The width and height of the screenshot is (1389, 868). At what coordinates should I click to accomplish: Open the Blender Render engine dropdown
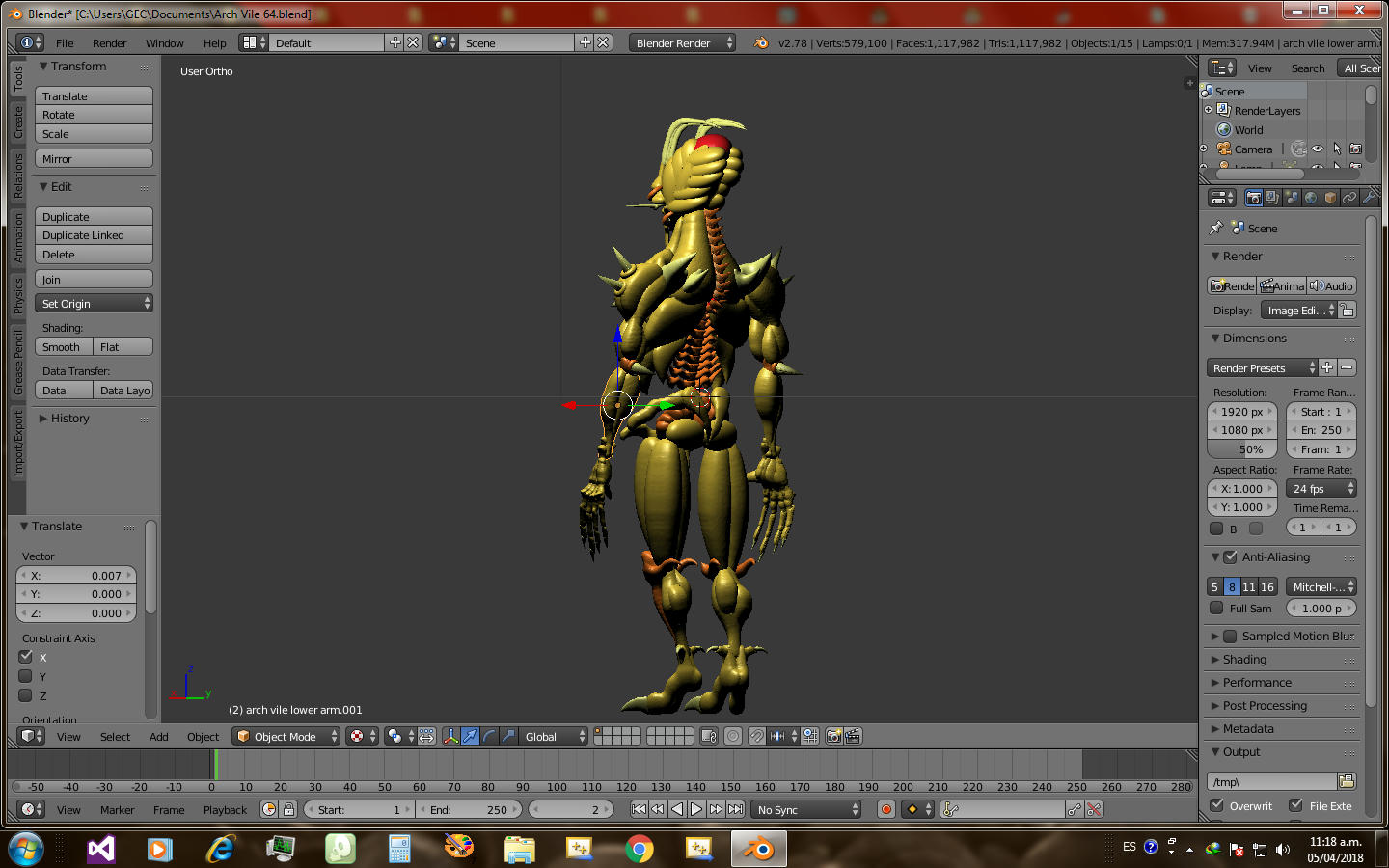[682, 42]
